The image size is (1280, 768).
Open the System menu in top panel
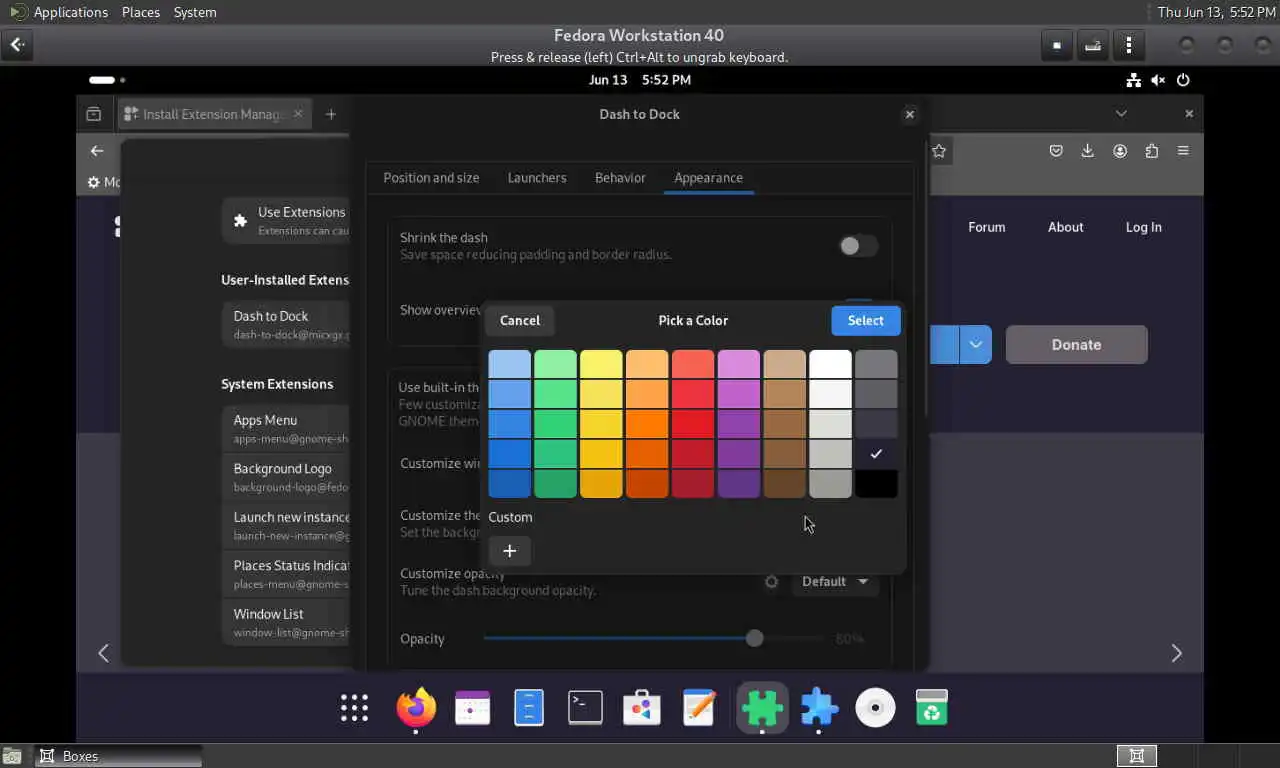click(195, 12)
